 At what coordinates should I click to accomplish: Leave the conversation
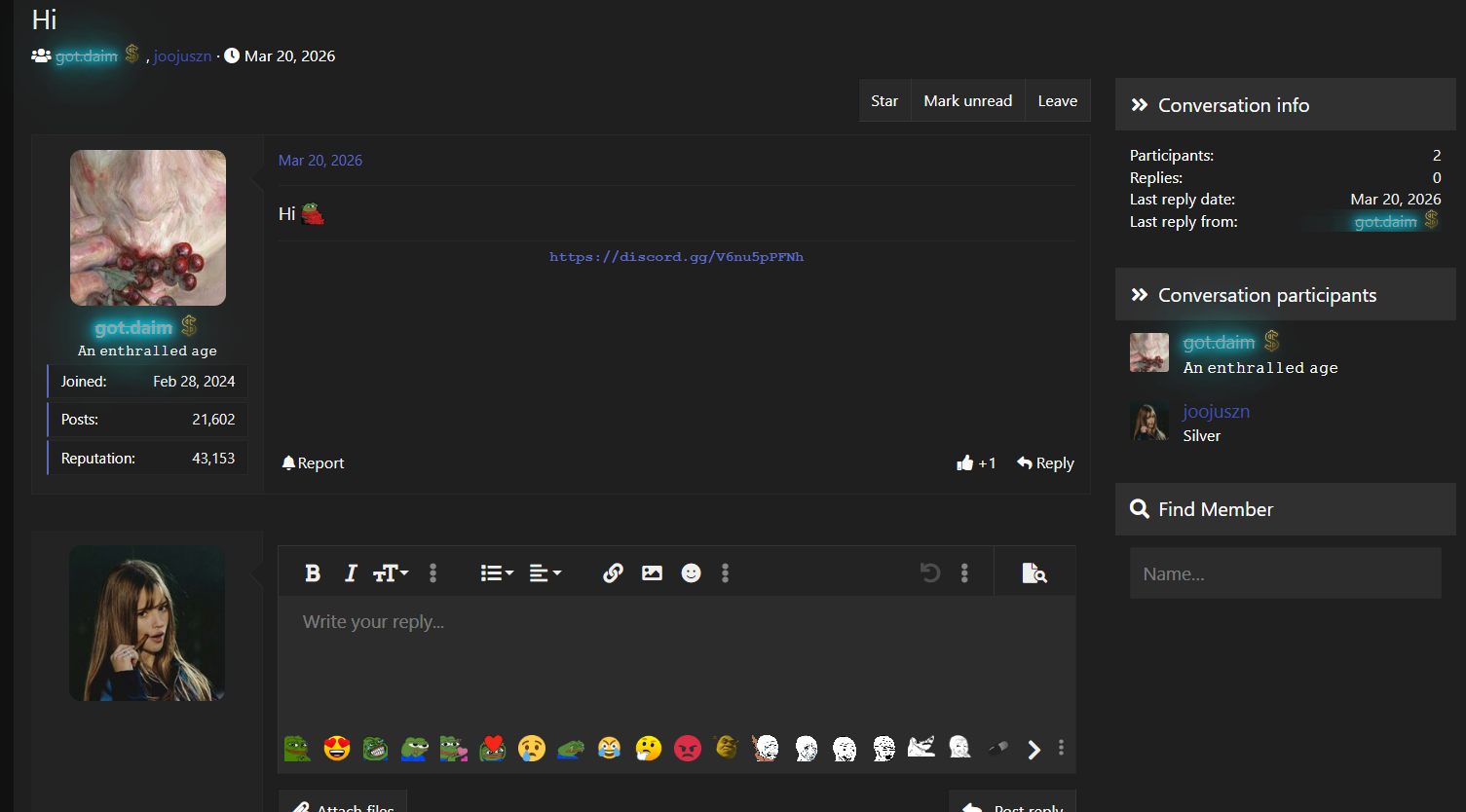pyautogui.click(x=1057, y=101)
